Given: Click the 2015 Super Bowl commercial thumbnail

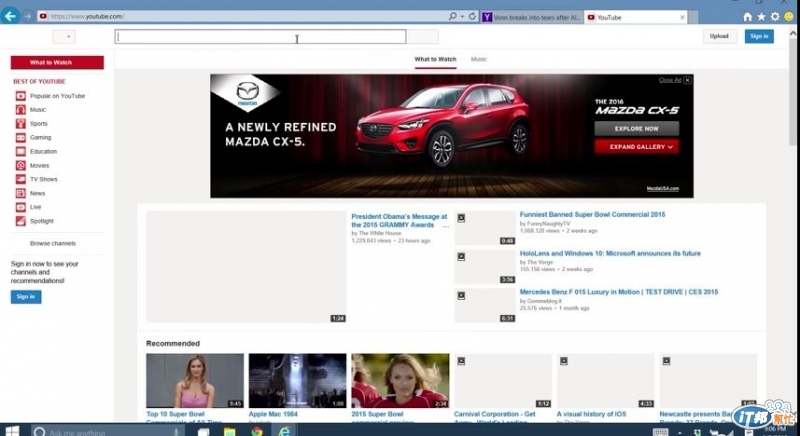Looking at the screenshot, I should point(401,380).
